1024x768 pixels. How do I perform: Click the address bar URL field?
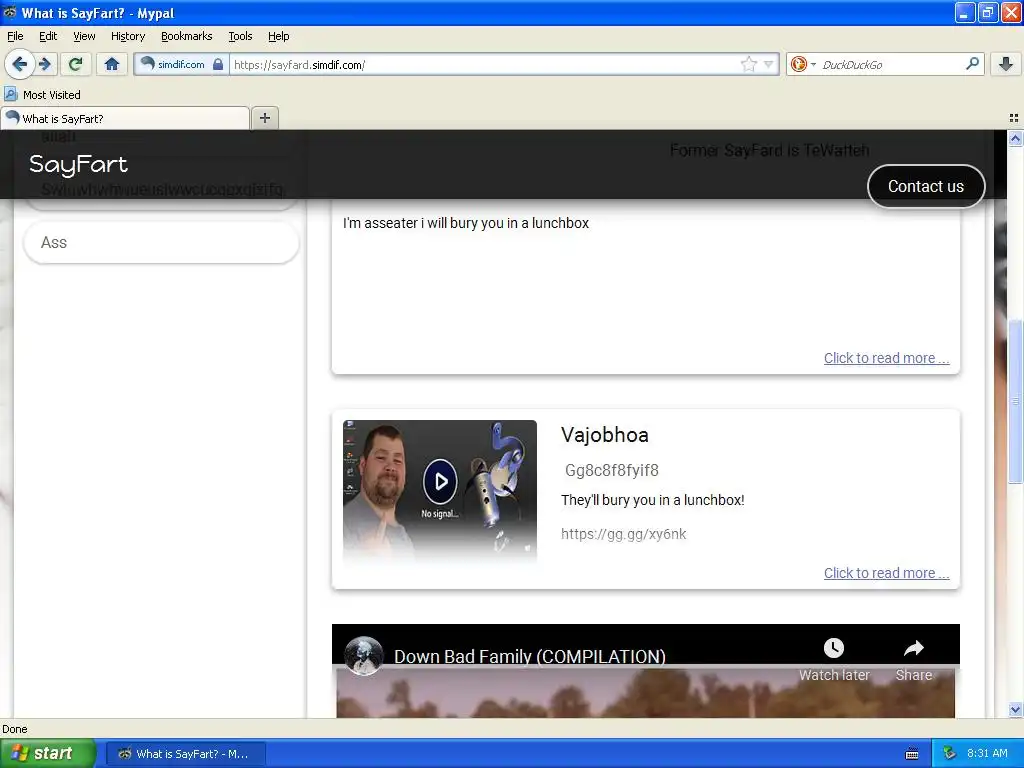tap(483, 65)
